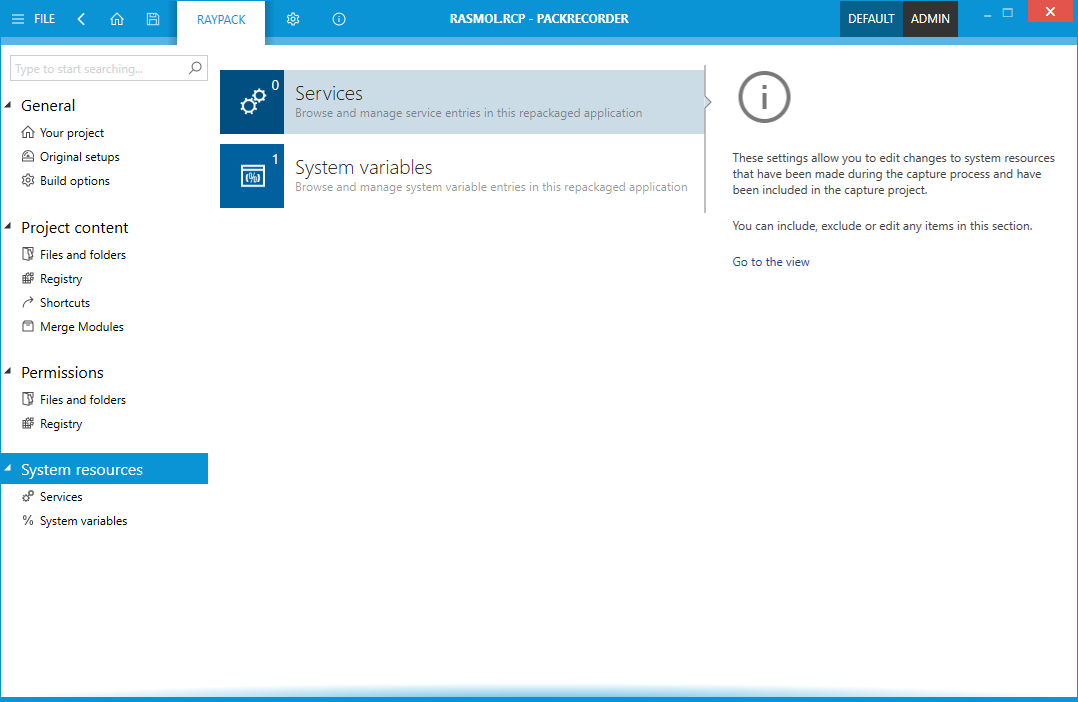Image resolution: width=1078 pixels, height=702 pixels.
Task: Open Build options in sidebar
Action: pyautogui.click(x=74, y=181)
